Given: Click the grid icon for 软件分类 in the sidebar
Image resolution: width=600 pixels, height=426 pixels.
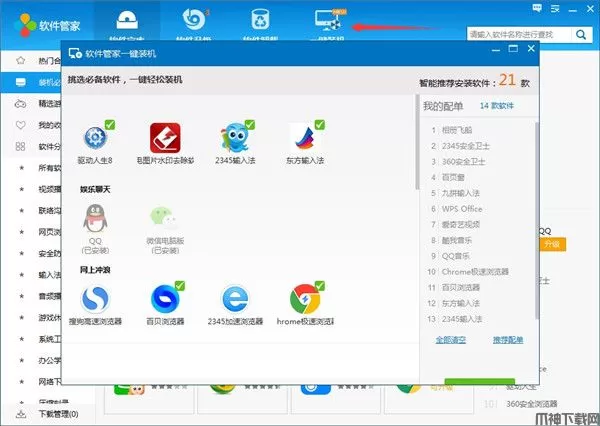Looking at the screenshot, I should coord(20,146).
